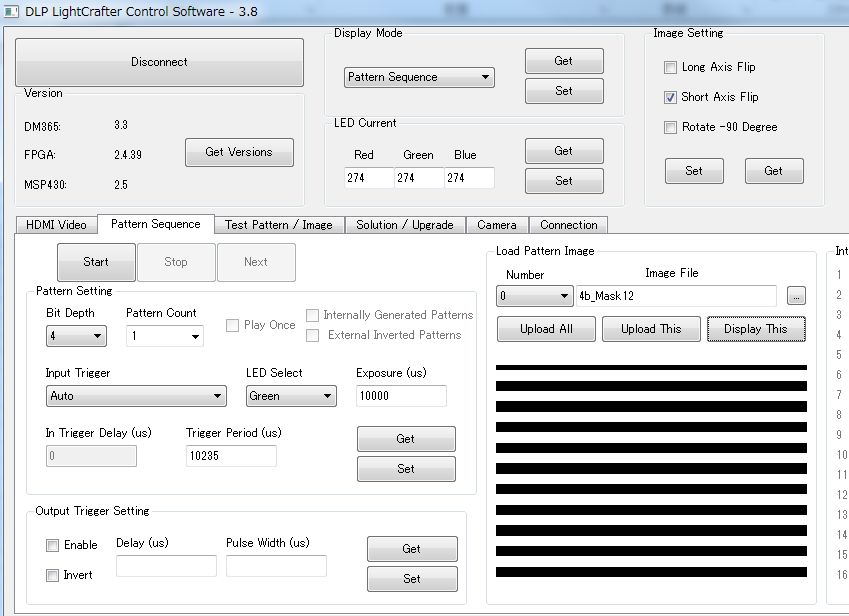Click Set in Image Setting group
Viewport: 849px width, 616px height.
click(x=694, y=171)
